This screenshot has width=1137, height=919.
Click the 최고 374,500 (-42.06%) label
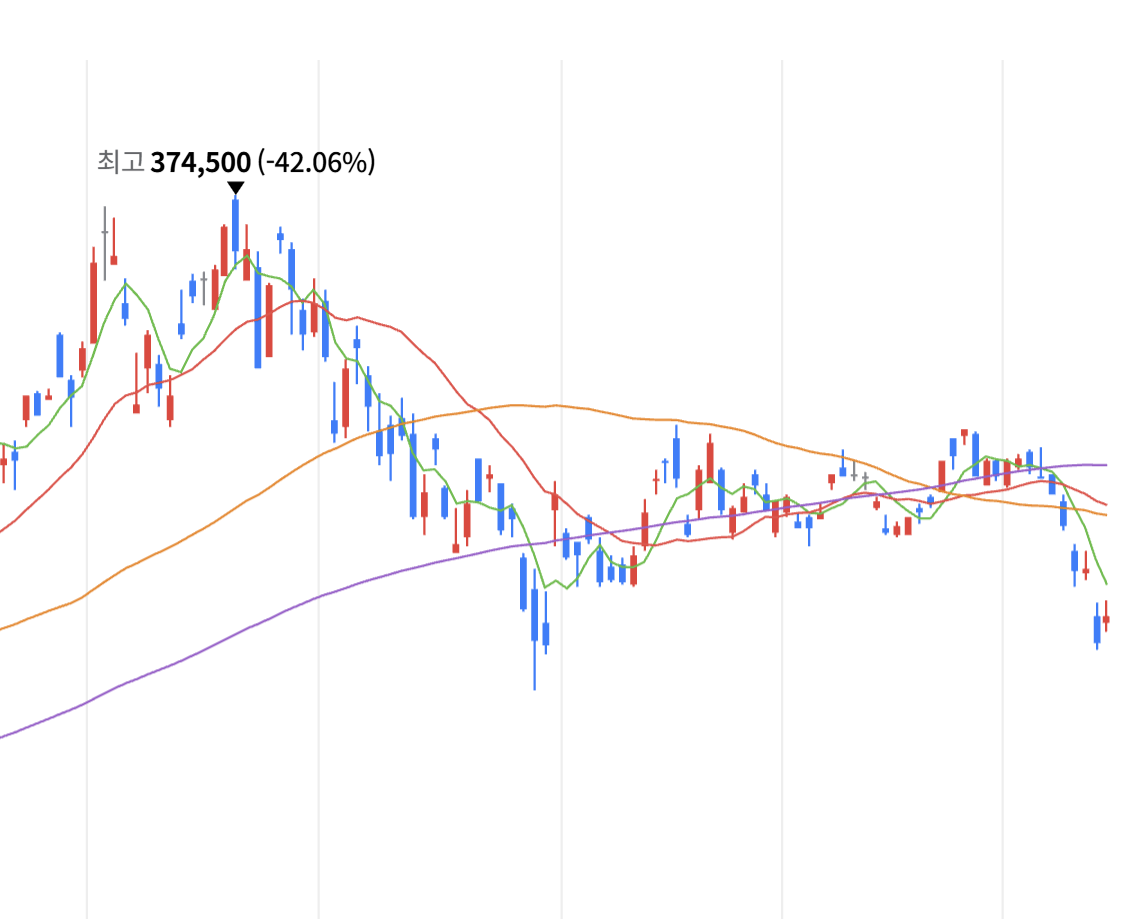(236, 162)
